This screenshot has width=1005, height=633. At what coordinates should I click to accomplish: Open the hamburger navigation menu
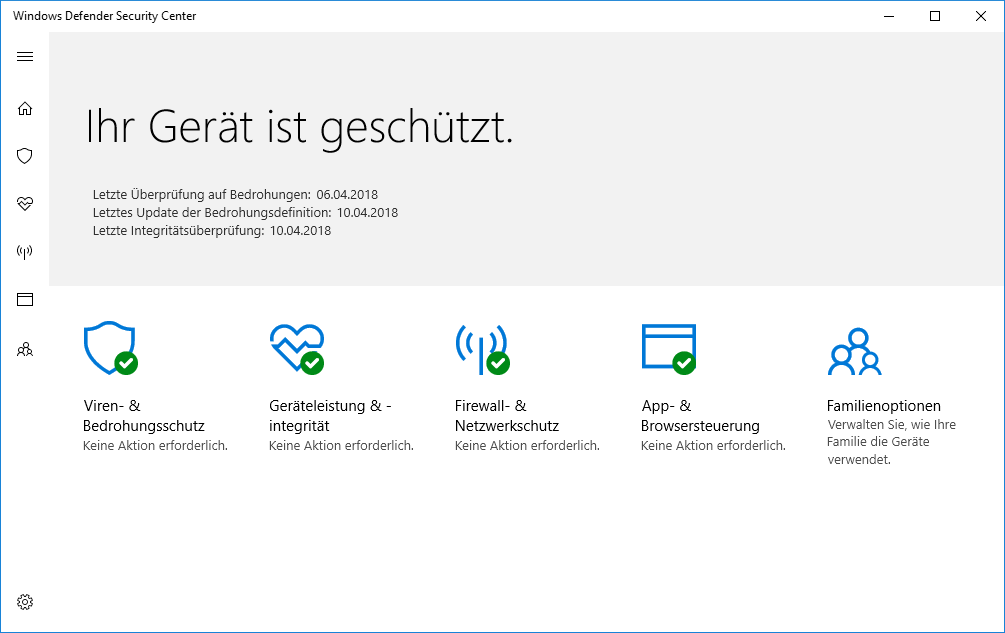pos(25,56)
